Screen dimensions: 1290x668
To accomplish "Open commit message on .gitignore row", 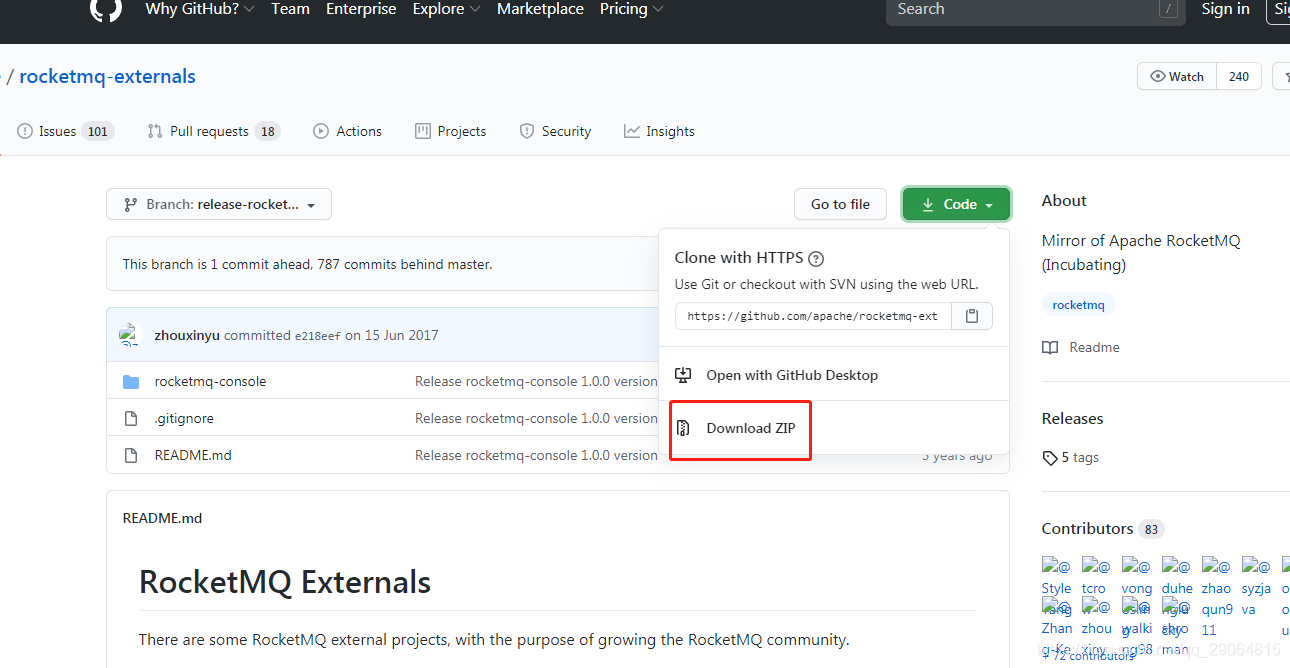I will pyautogui.click(x=536, y=418).
